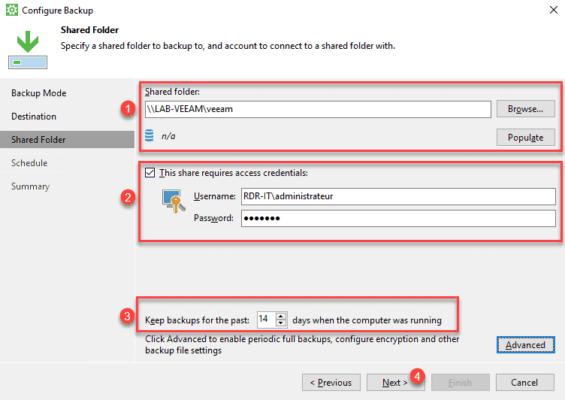565x400 pixels.
Task: Click the Configure Backup gear icon
Action: 12,10
